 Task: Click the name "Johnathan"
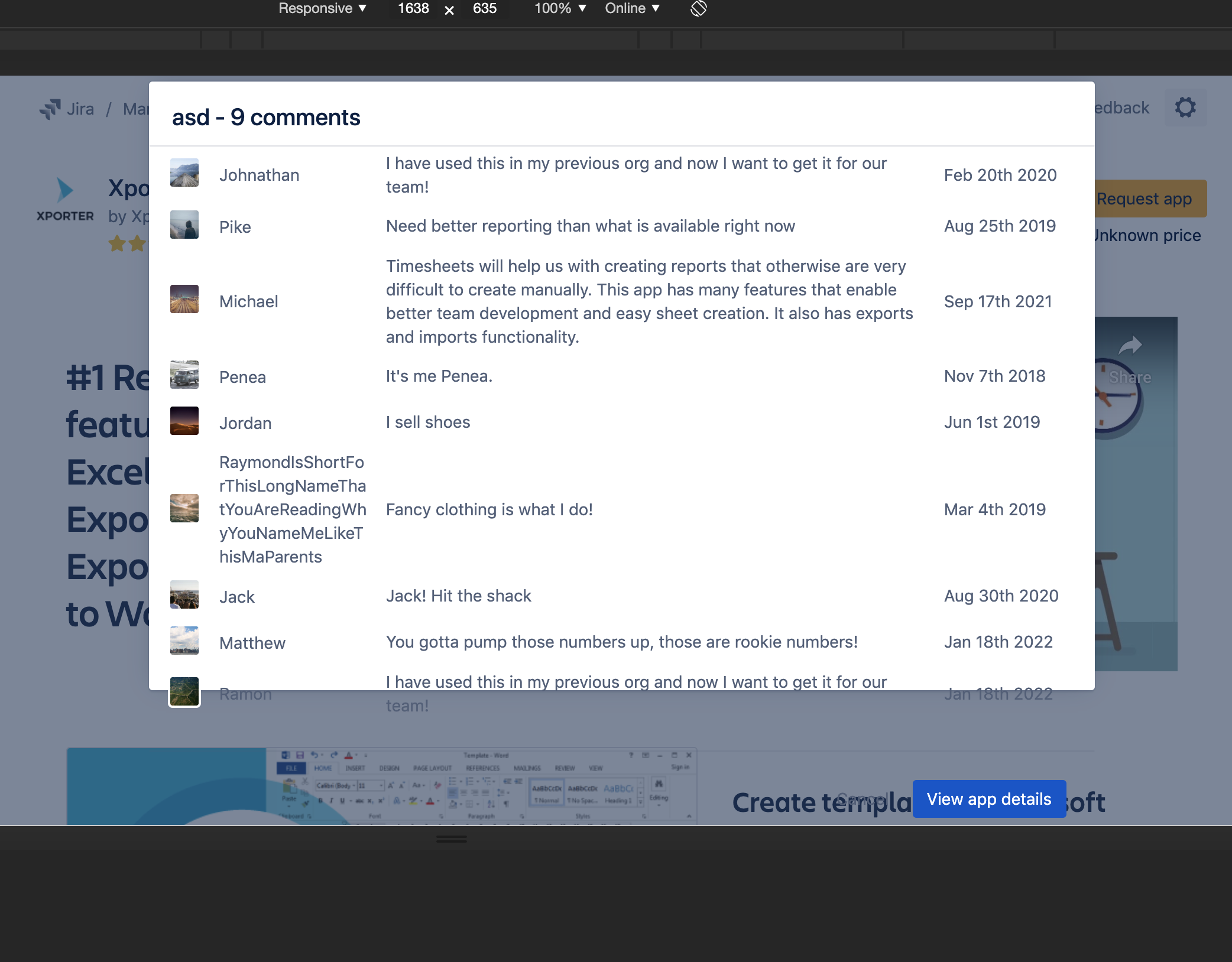pos(259,175)
